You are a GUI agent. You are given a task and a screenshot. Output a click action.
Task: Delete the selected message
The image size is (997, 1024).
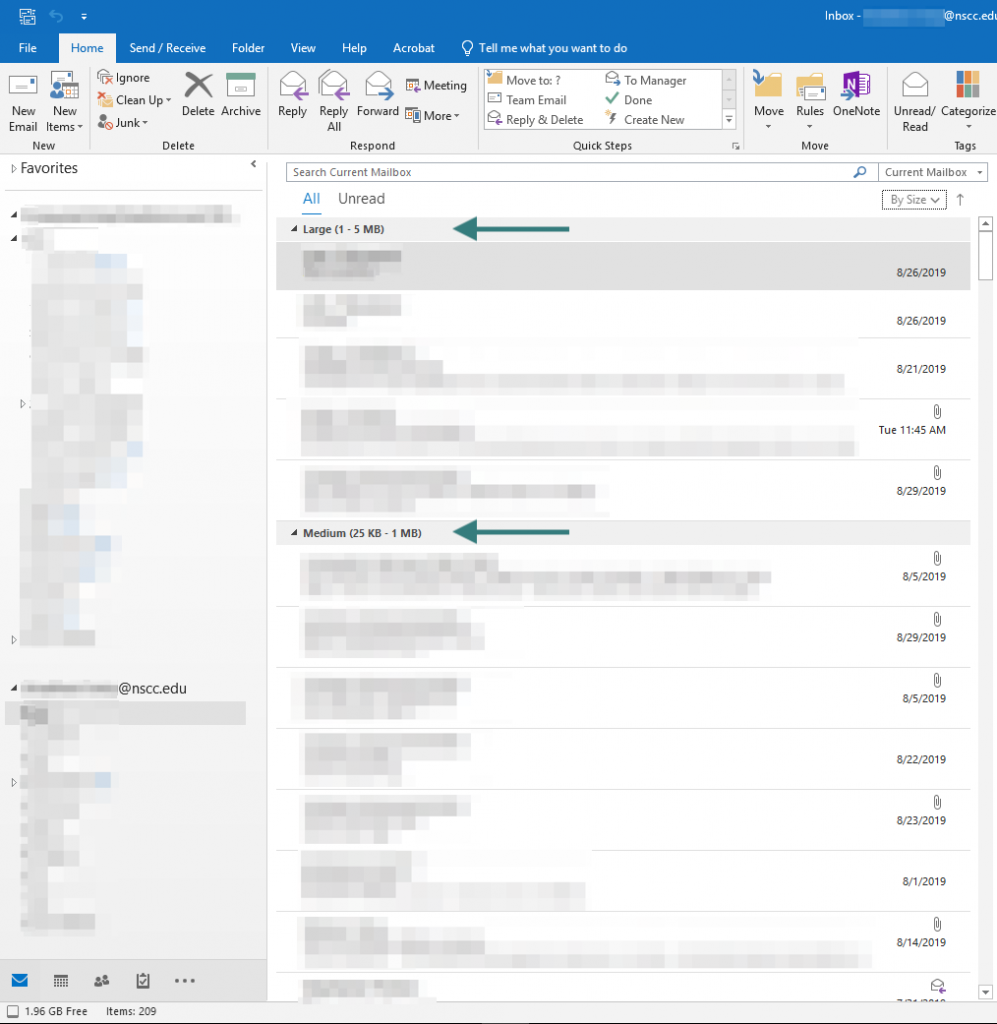point(198,95)
